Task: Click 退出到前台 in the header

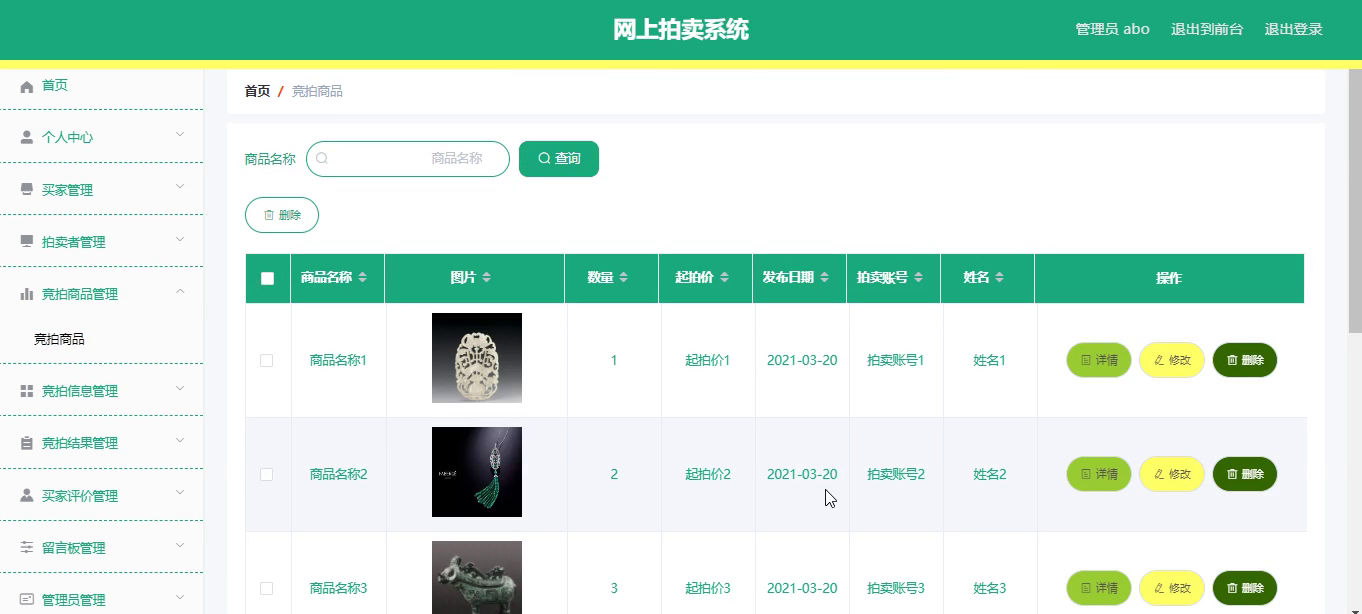Action: pos(1207,29)
